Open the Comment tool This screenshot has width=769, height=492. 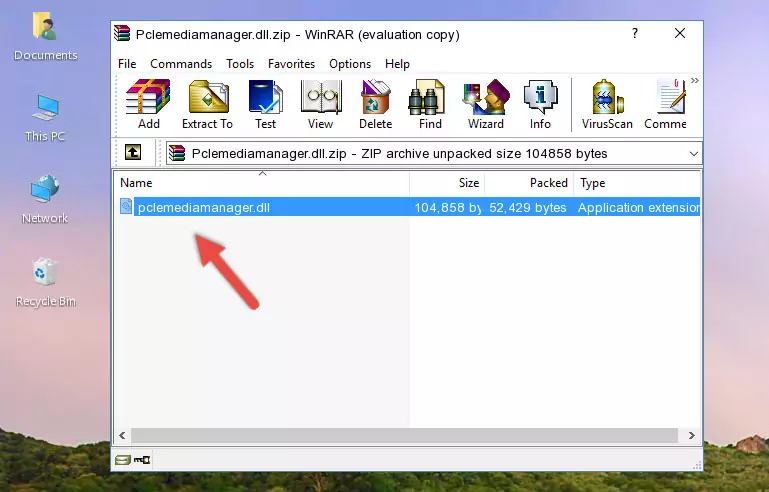666,104
